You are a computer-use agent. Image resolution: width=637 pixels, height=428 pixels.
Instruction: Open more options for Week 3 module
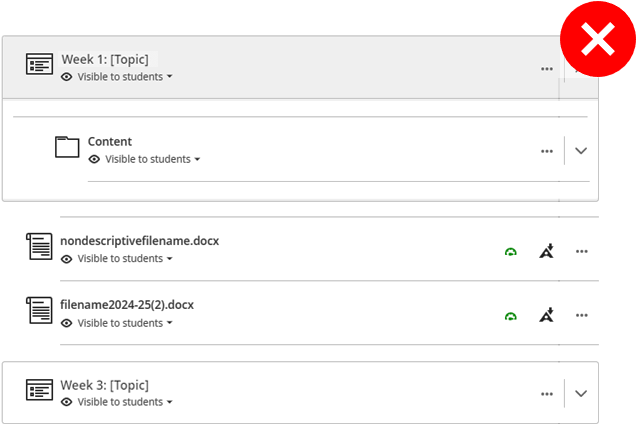click(547, 394)
